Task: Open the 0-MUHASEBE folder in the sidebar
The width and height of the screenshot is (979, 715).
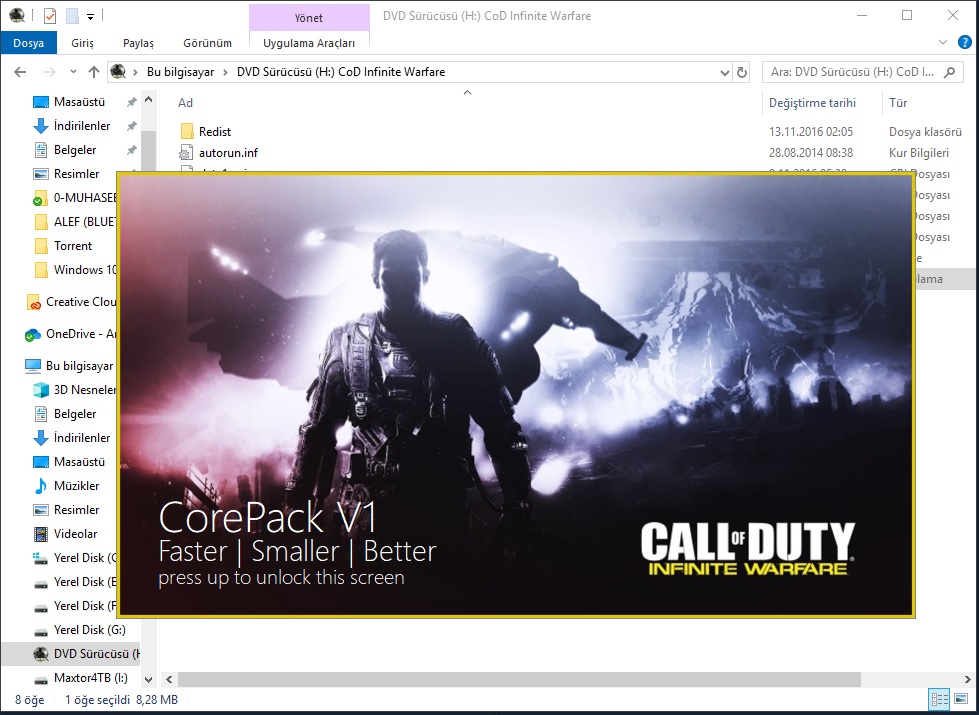Action: coord(74,198)
